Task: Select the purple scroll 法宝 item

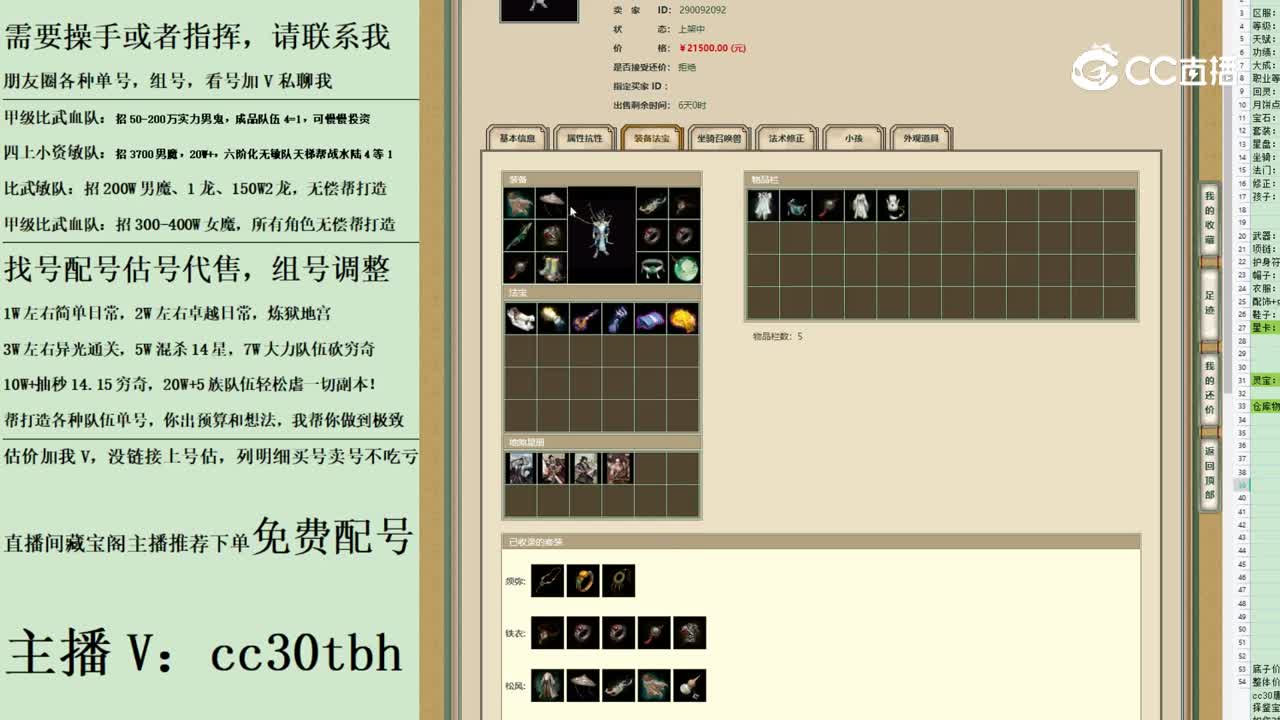Action: click(x=650, y=319)
